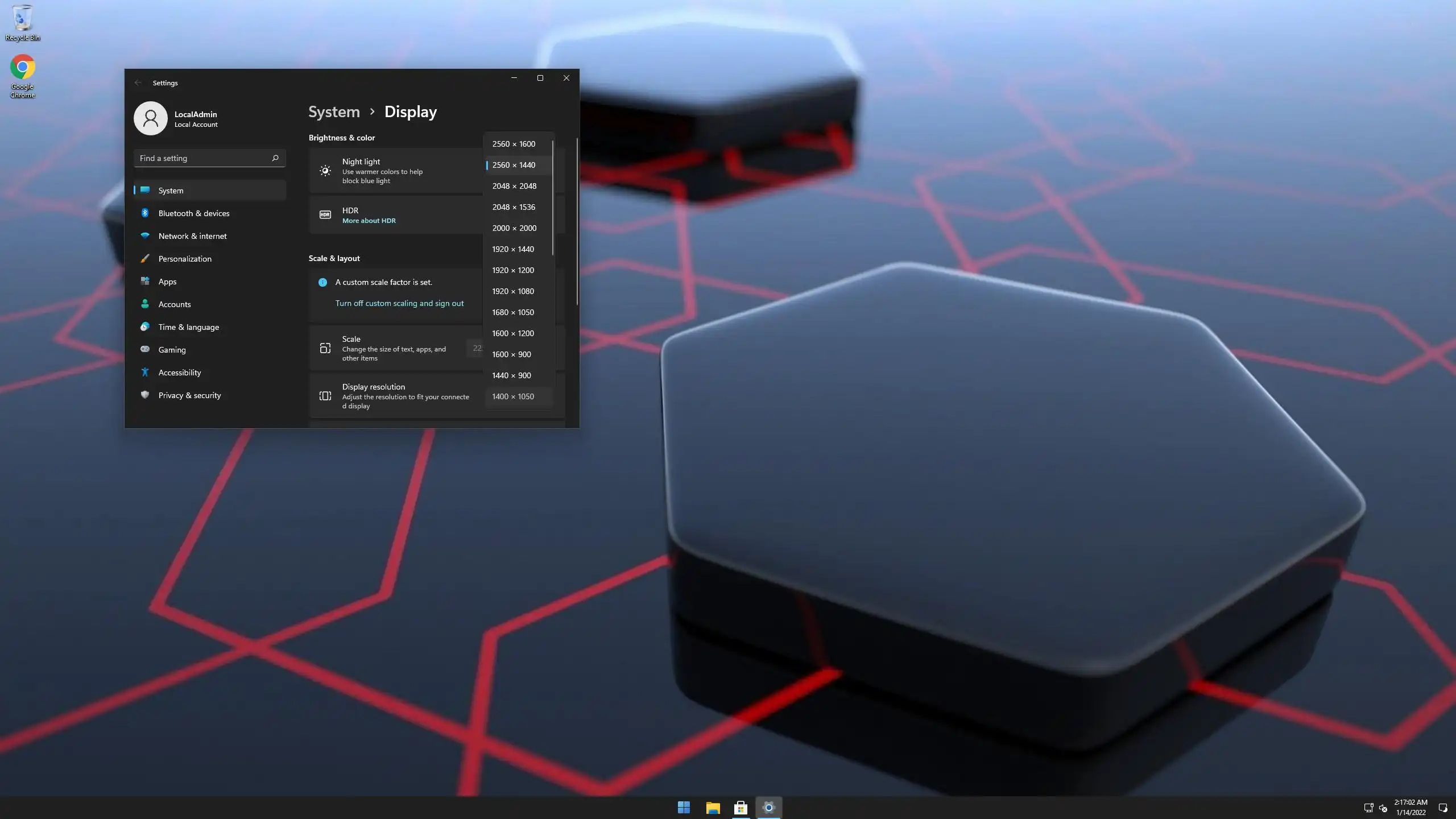Click the Windows Start button

[x=684, y=807]
